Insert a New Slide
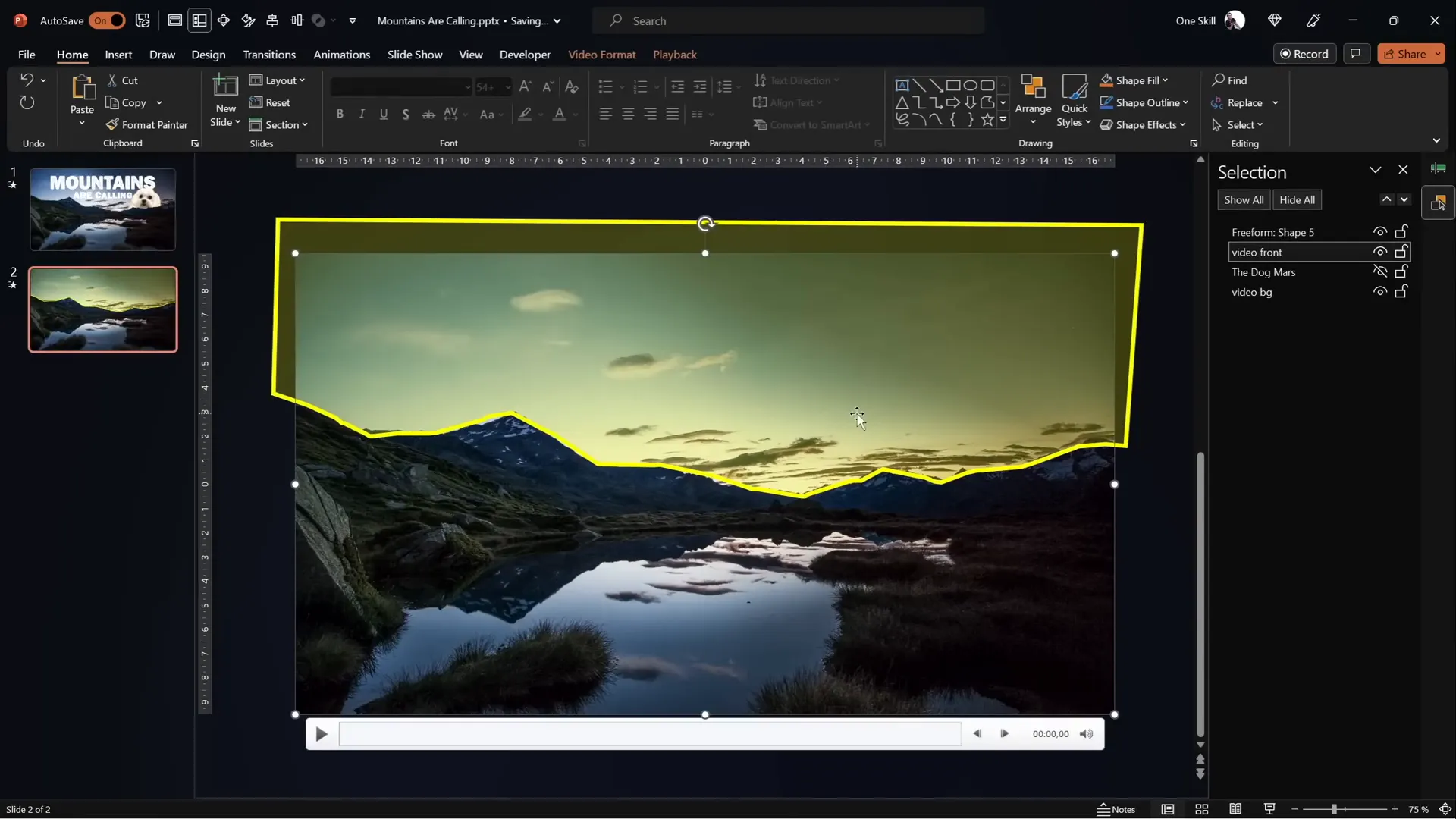1456x819 pixels. tap(225, 100)
